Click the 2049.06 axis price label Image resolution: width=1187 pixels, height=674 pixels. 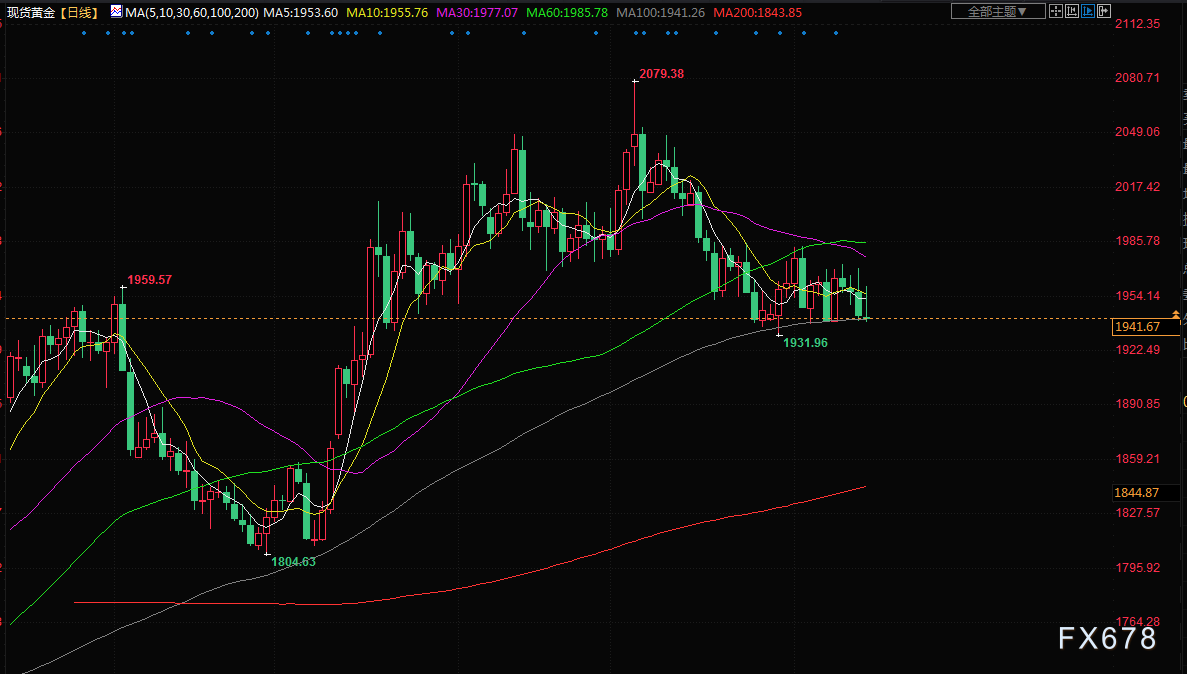click(1137, 132)
